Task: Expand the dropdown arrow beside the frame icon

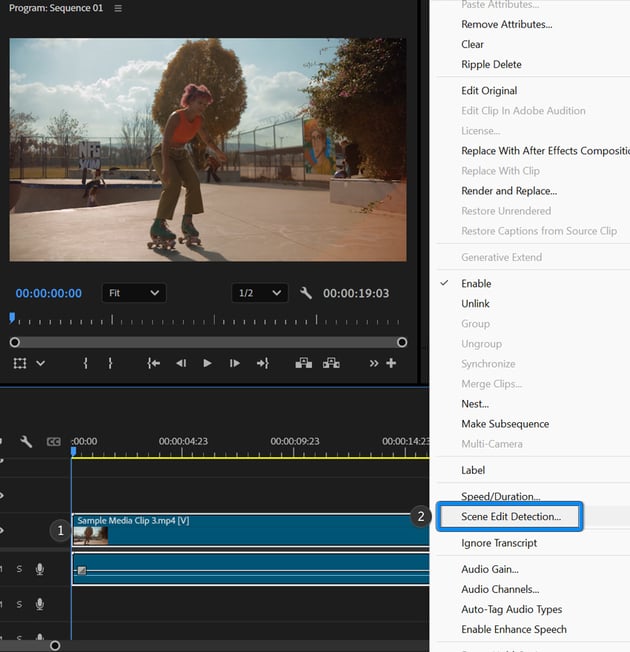Action: click(x=40, y=363)
